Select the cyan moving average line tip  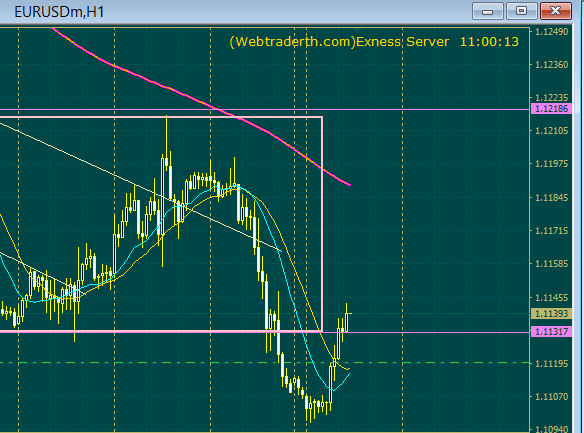coord(349,374)
